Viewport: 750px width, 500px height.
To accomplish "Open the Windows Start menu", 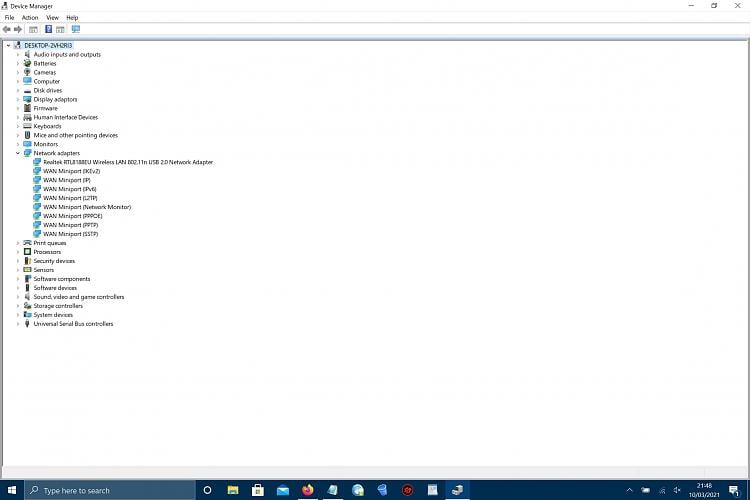I will 12,490.
